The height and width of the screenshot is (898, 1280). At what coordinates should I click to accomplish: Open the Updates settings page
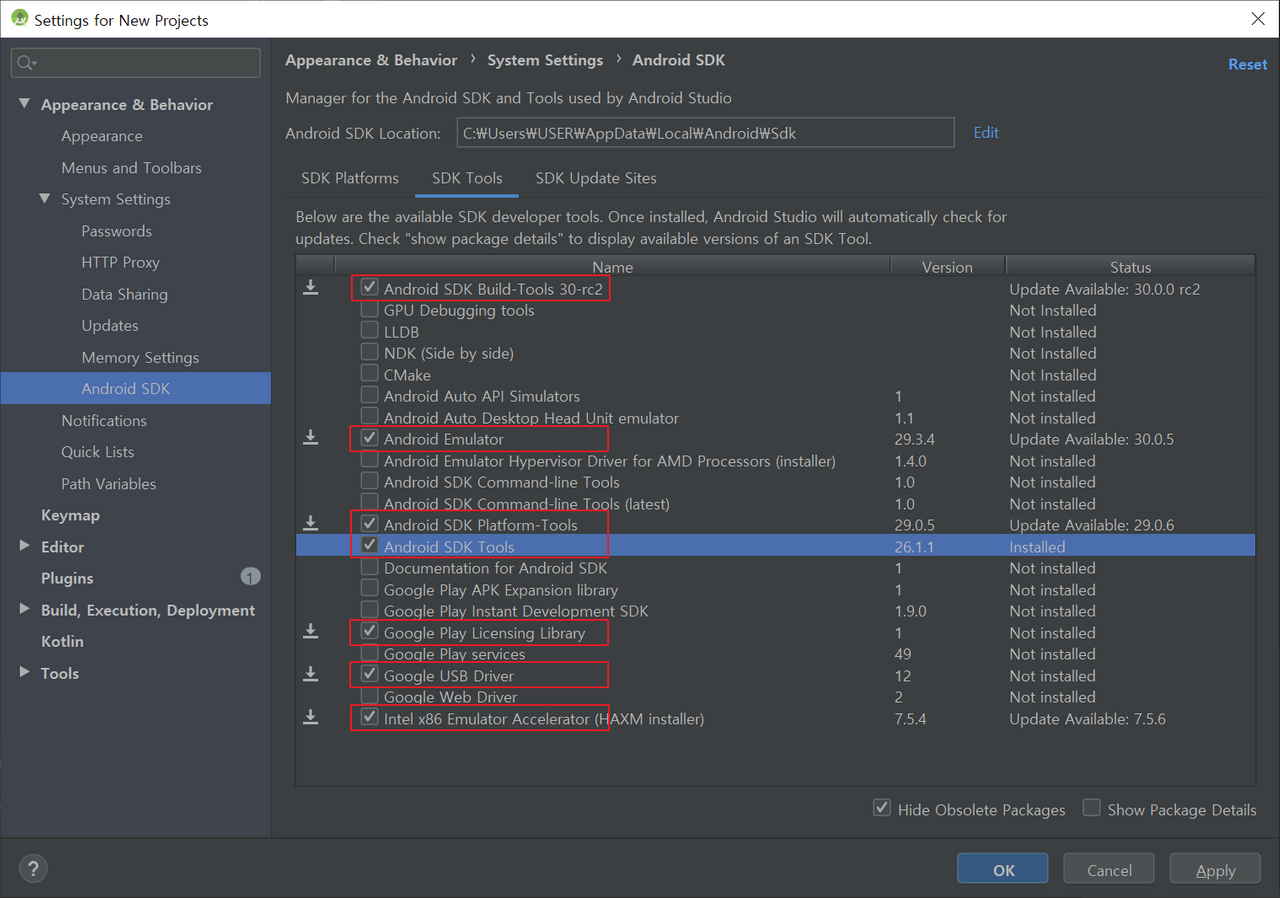pos(110,325)
